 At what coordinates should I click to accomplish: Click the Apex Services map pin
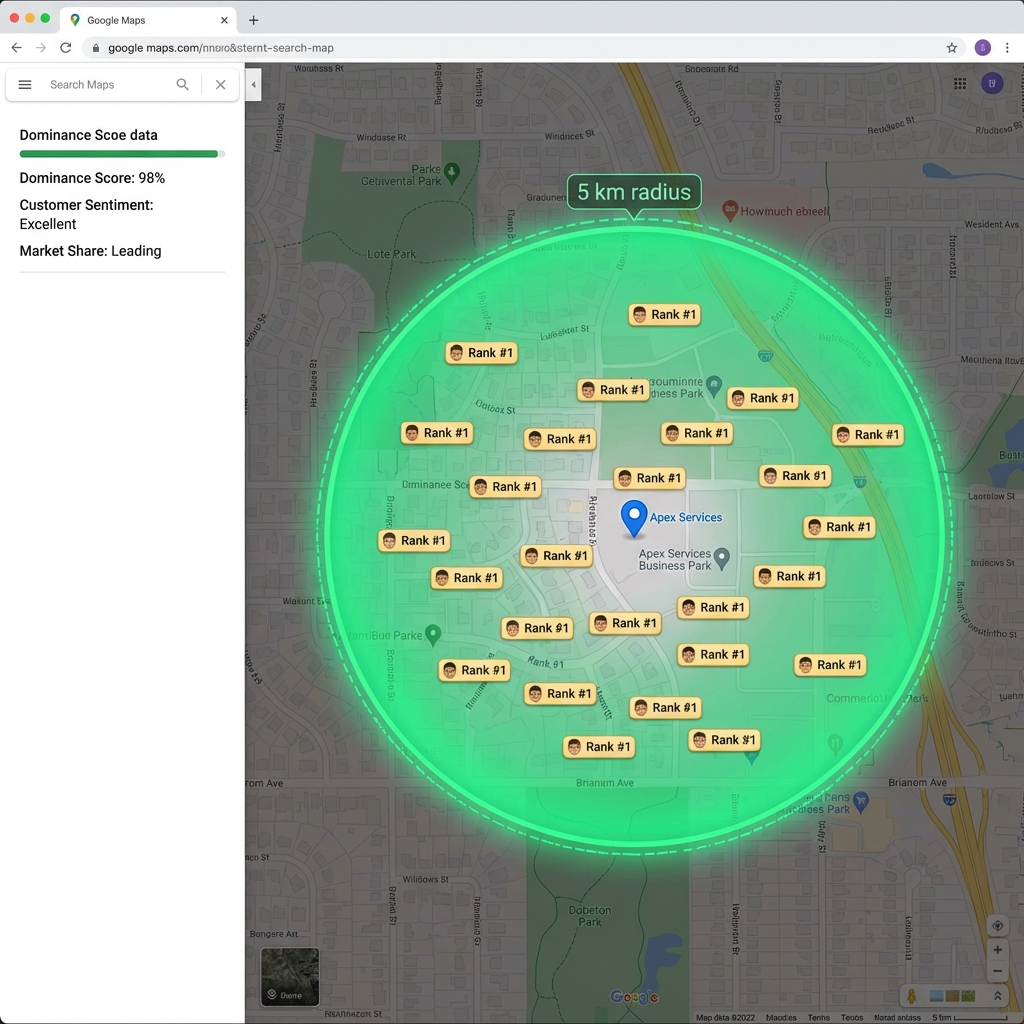pos(633,517)
